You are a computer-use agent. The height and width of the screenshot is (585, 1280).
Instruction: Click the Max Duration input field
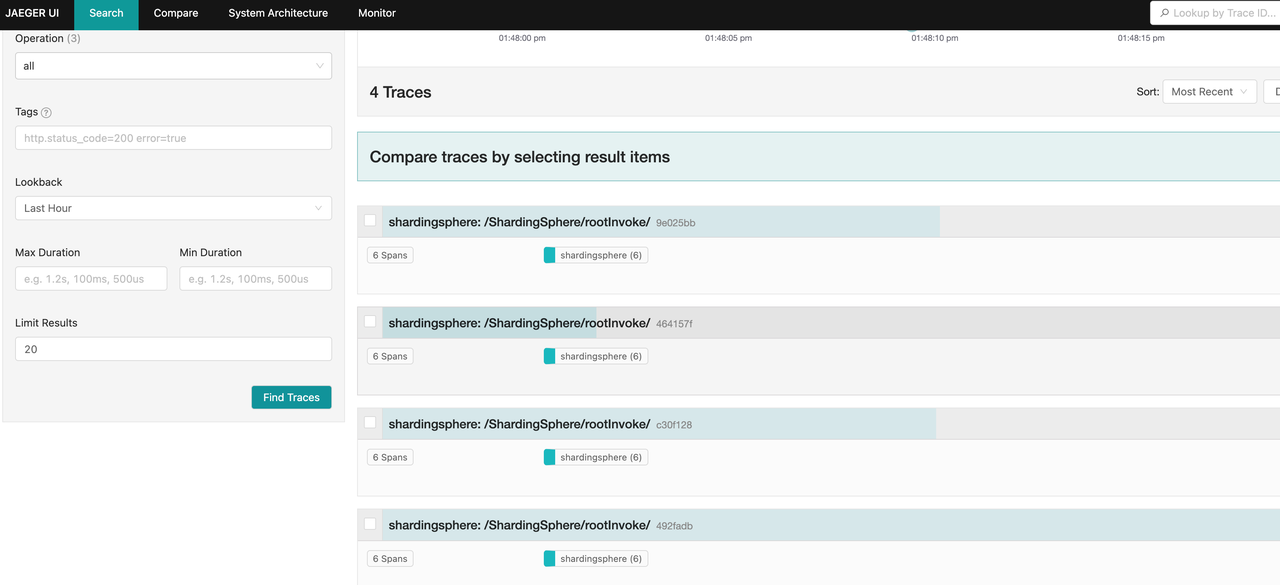(91, 279)
